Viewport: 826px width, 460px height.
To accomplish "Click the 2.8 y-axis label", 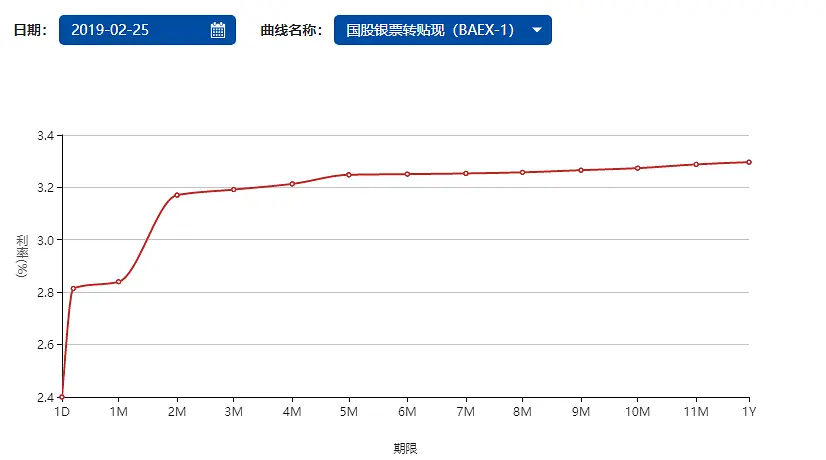I will click(45, 292).
